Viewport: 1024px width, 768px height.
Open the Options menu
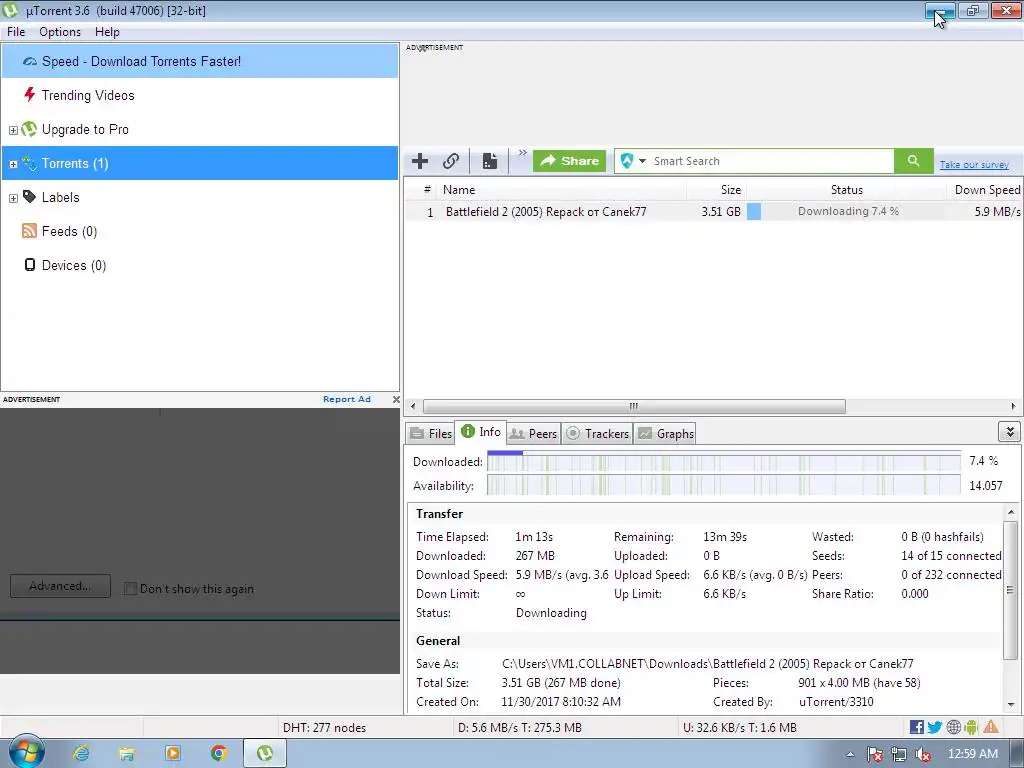point(60,32)
